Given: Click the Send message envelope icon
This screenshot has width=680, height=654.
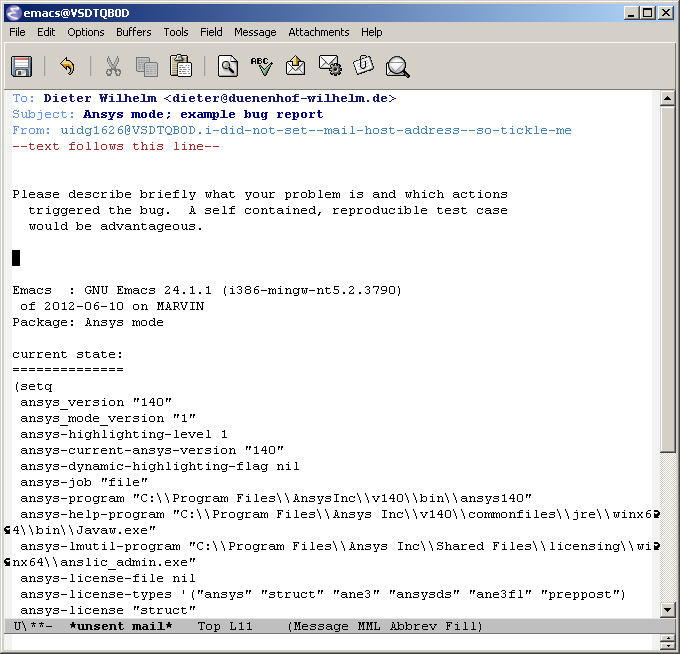Looking at the screenshot, I should pyautogui.click(x=295, y=66).
